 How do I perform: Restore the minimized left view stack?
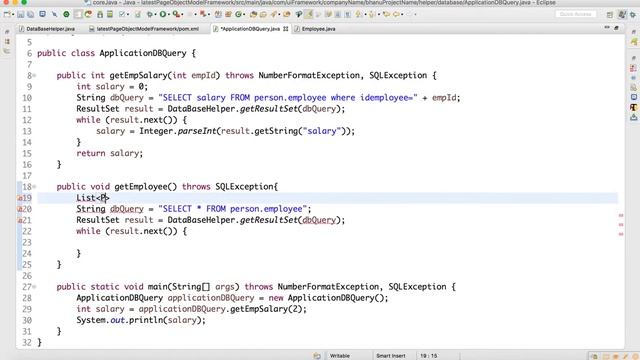tap(7, 32)
